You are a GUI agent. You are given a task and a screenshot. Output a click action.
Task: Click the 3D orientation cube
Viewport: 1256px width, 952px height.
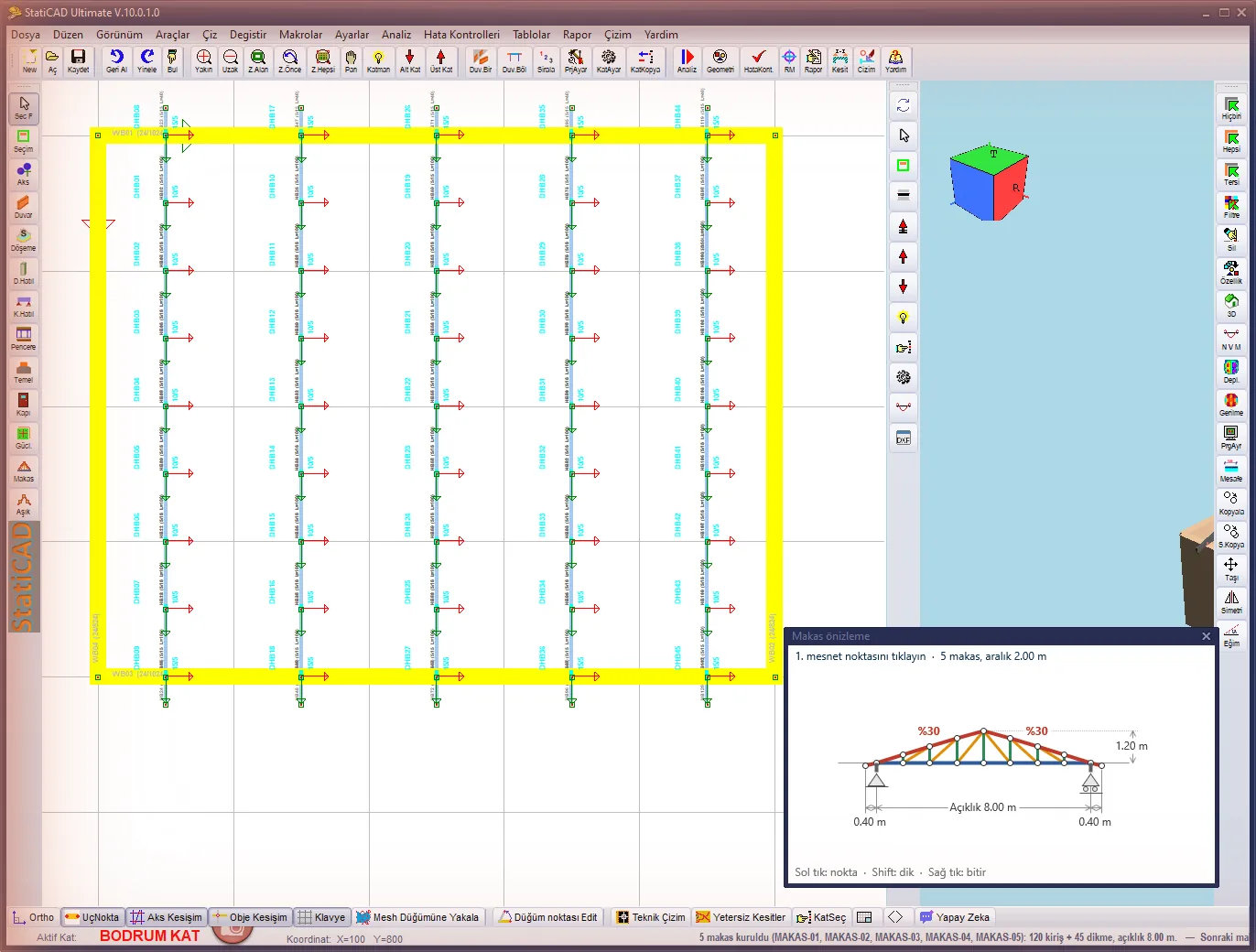point(991,181)
